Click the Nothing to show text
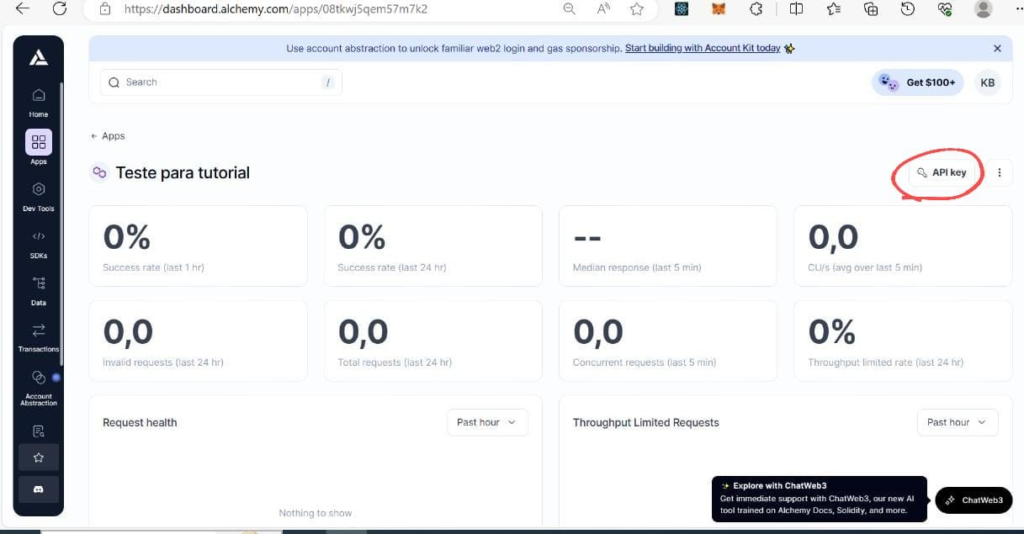 tap(315, 513)
